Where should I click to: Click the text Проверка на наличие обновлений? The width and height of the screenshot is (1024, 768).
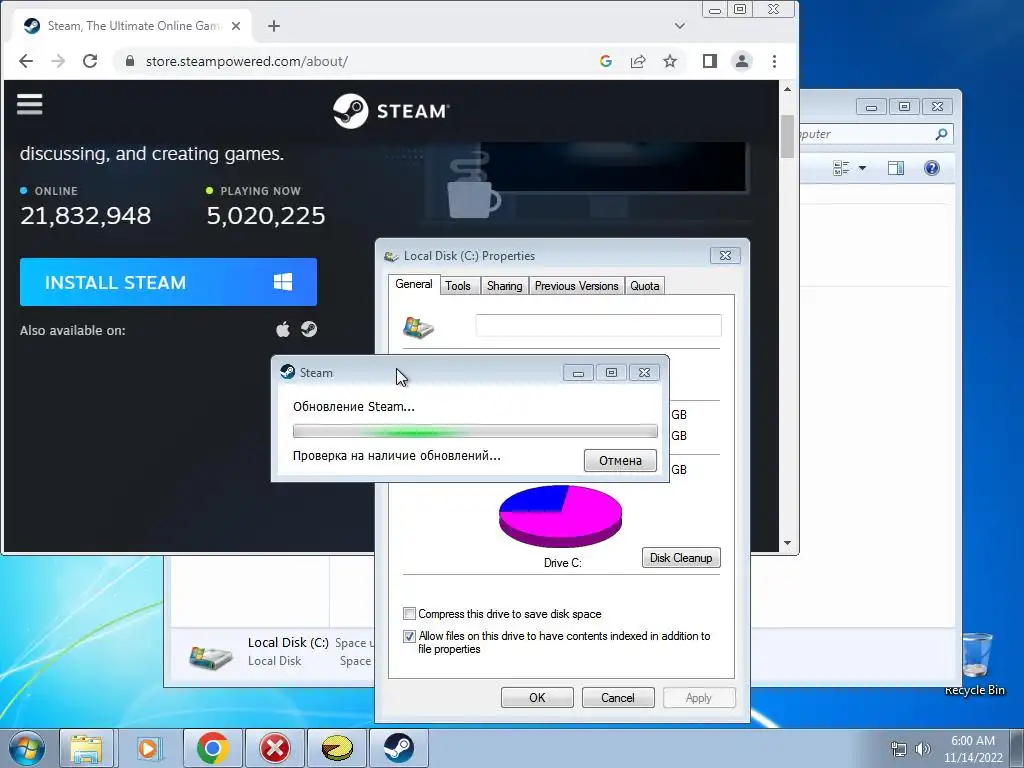coord(396,456)
